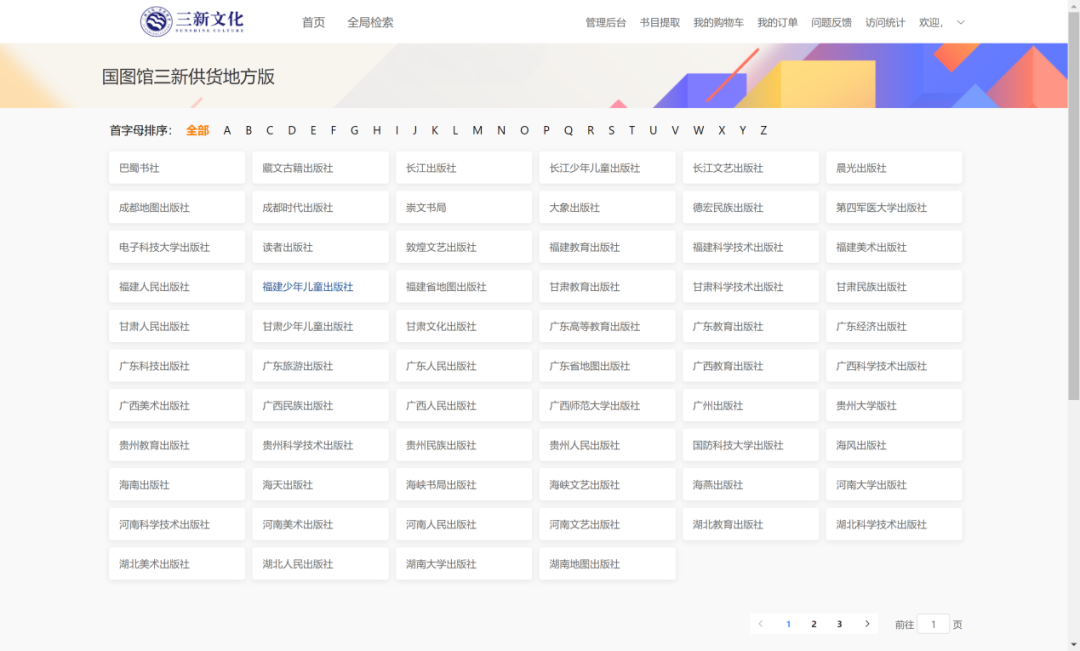Open the user account dropdown next to 欢迎

coord(959,21)
